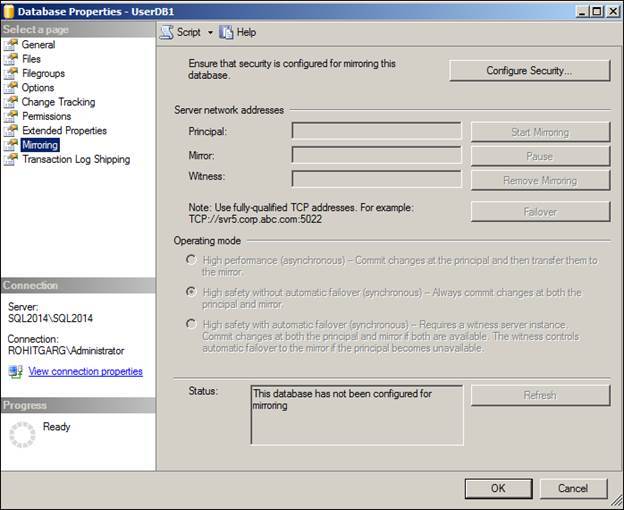The image size is (624, 510).
Task: Click the Cancel button
Action: click(x=573, y=489)
